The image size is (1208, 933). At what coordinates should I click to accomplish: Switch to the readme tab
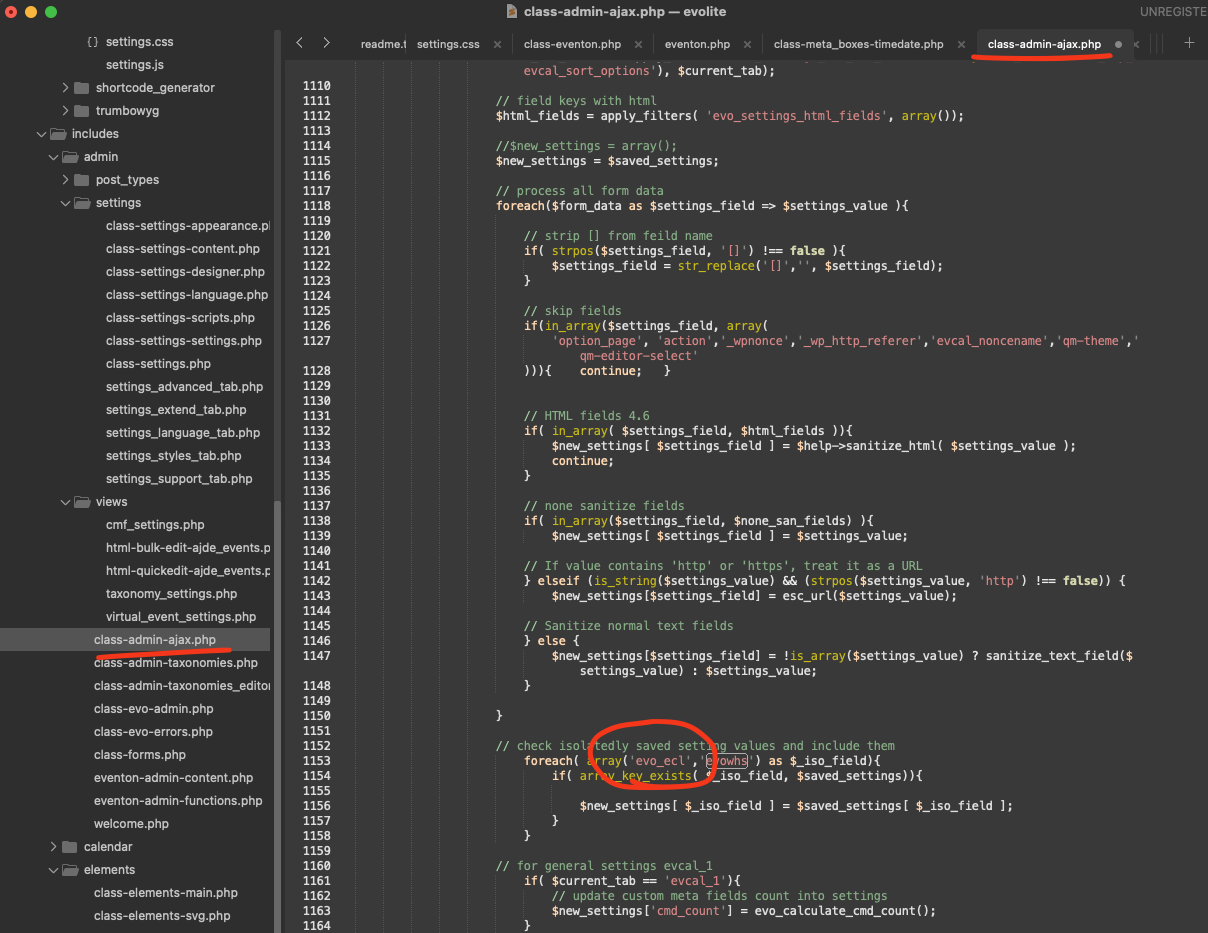(x=382, y=44)
